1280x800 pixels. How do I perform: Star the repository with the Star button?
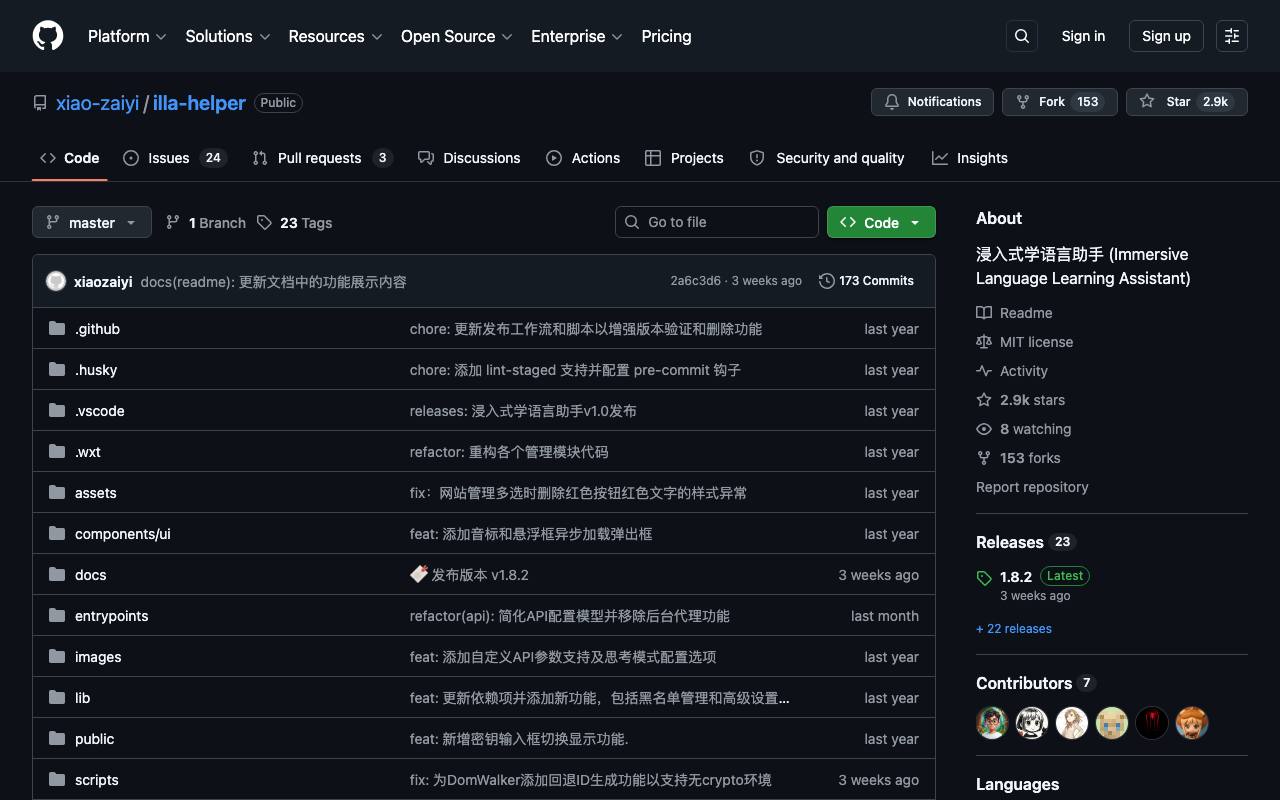(x=1187, y=102)
